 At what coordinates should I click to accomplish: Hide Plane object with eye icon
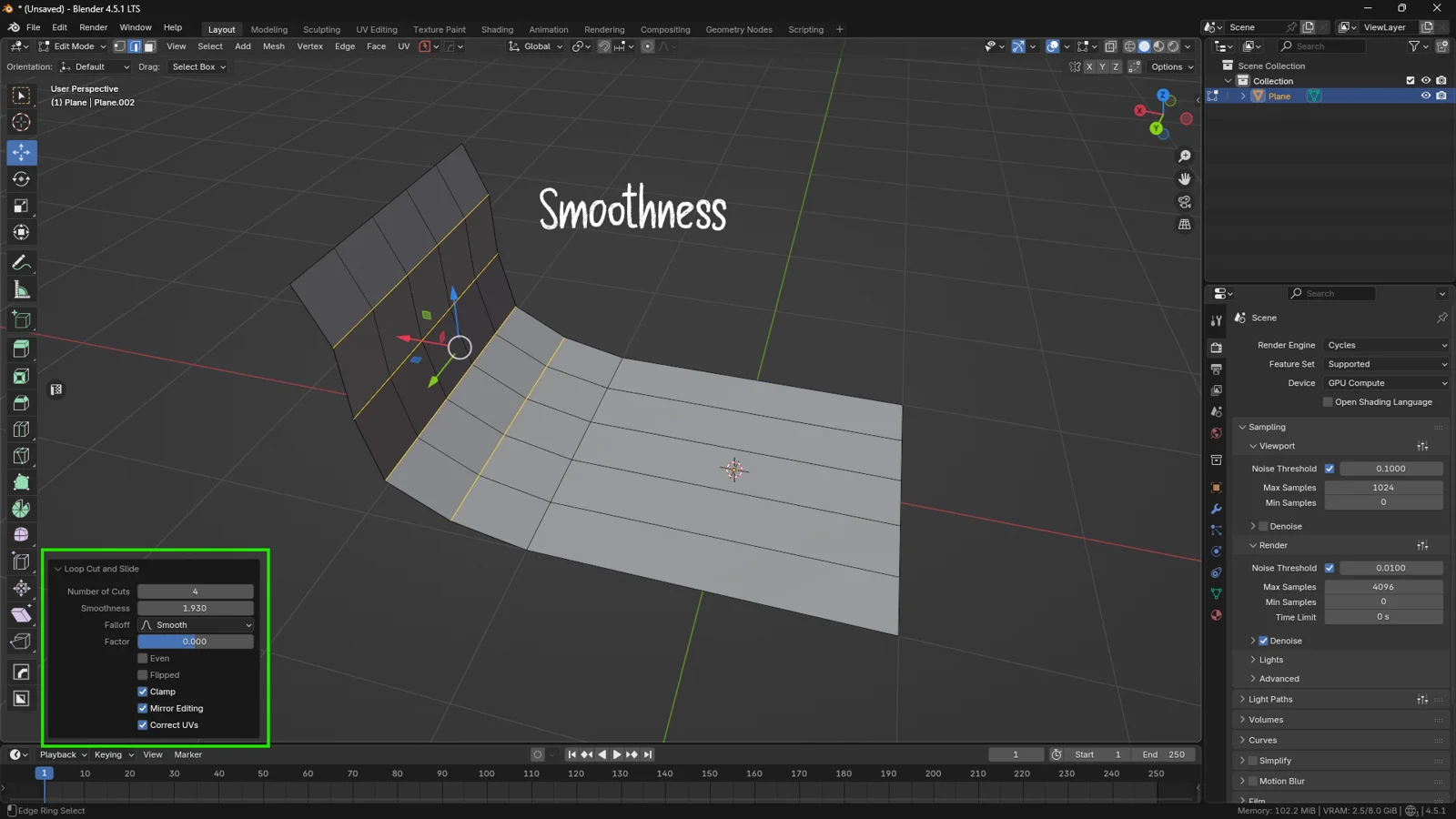(1425, 96)
